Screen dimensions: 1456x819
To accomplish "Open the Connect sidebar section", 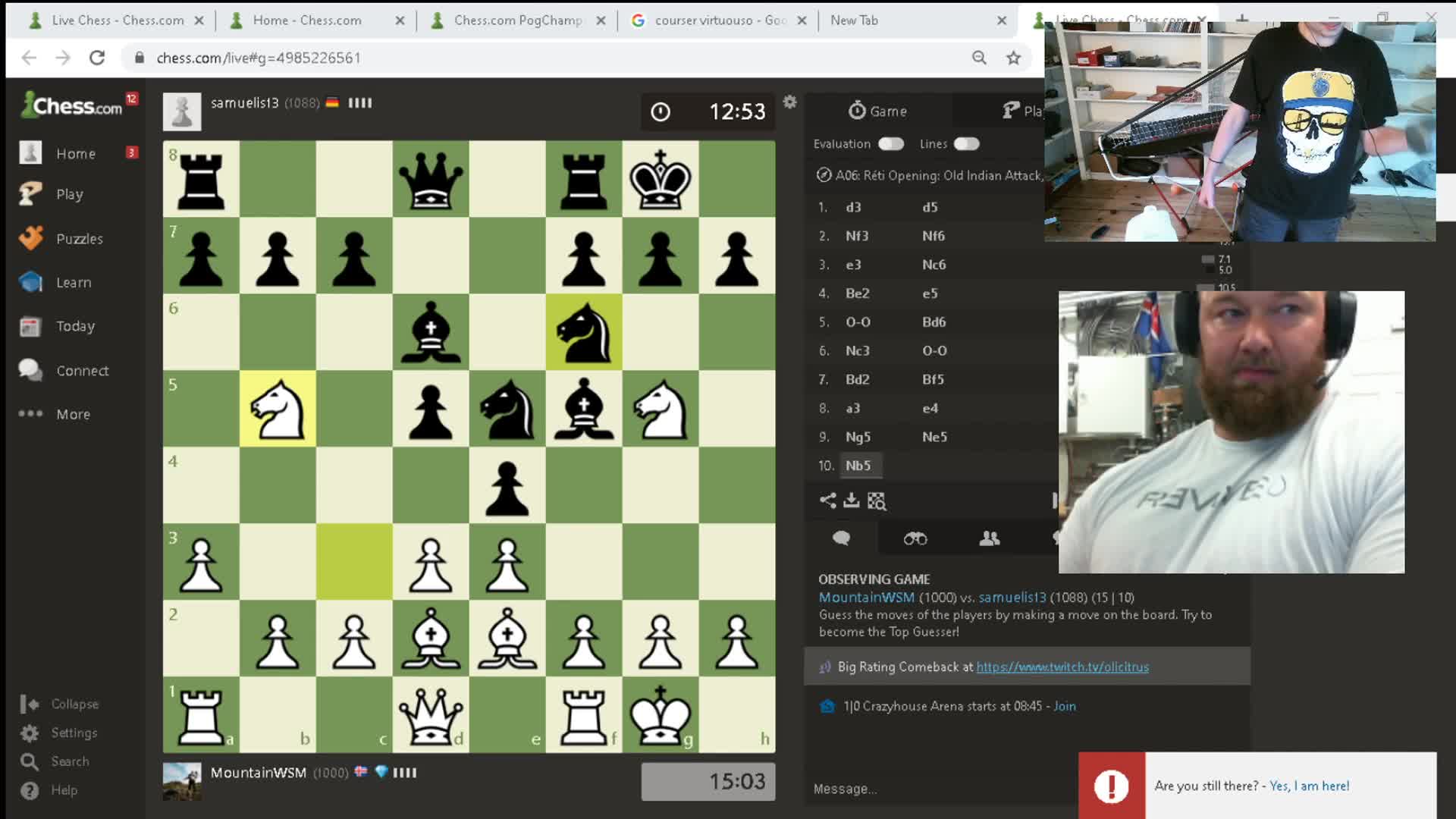I will pyautogui.click(x=82, y=370).
